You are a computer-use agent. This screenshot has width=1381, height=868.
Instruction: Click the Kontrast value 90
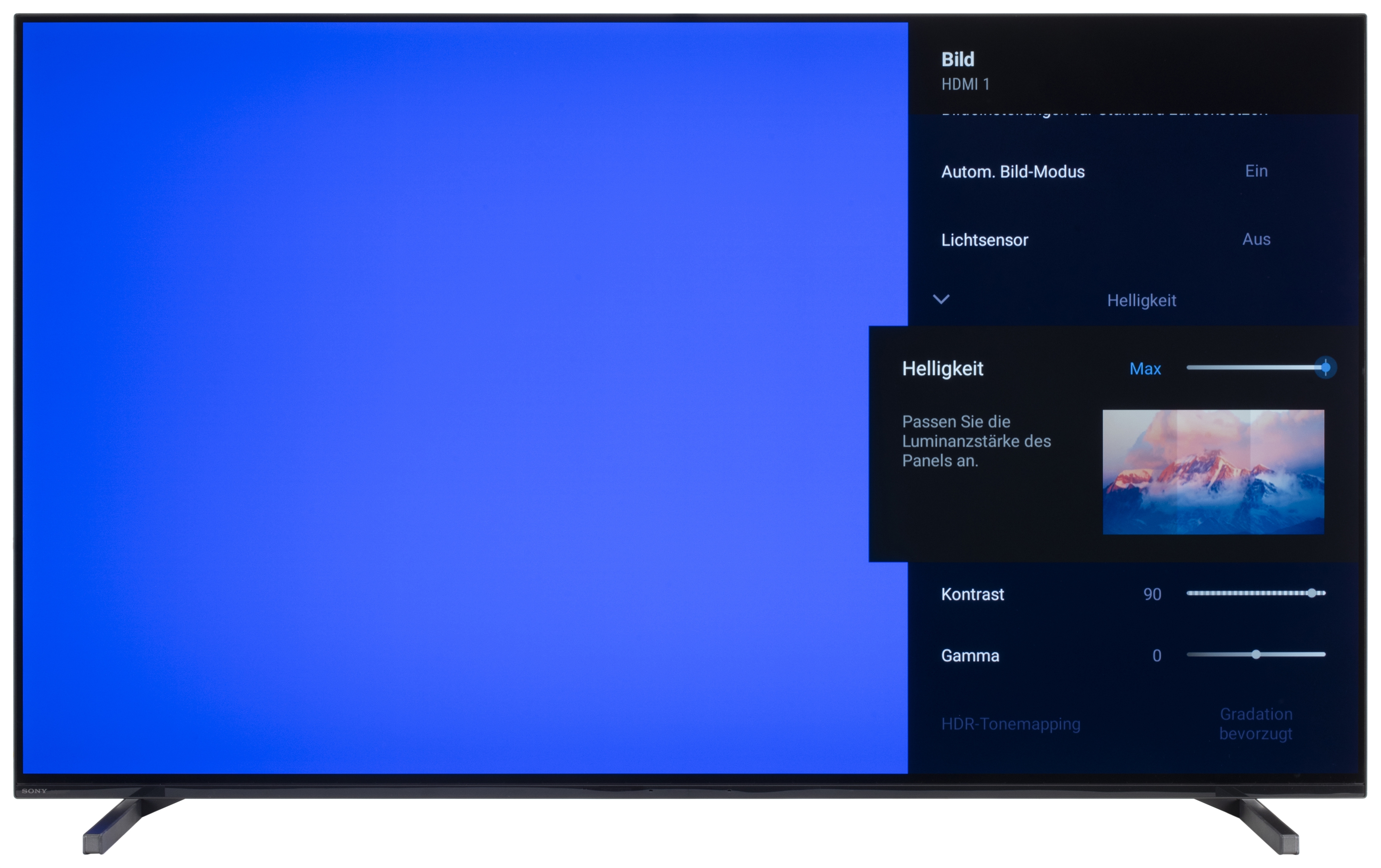point(1152,594)
